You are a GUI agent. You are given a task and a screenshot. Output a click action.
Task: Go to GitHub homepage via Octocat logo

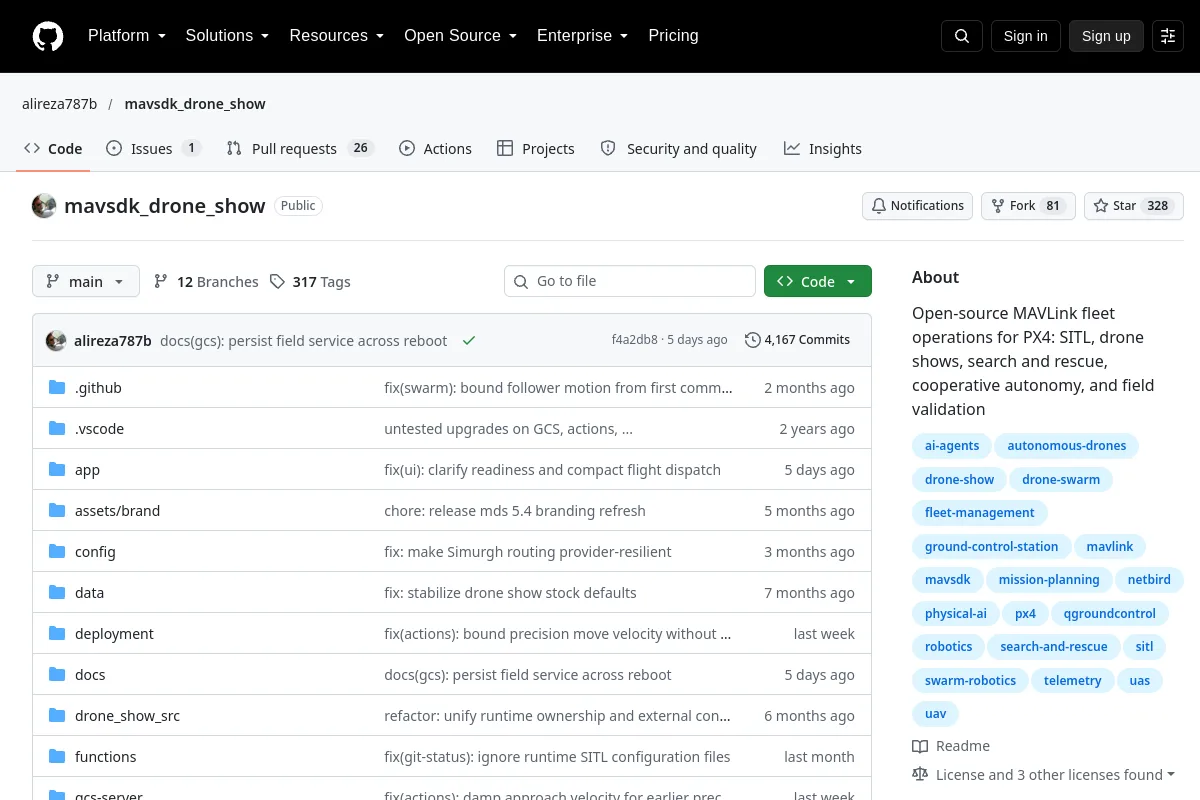tap(48, 36)
